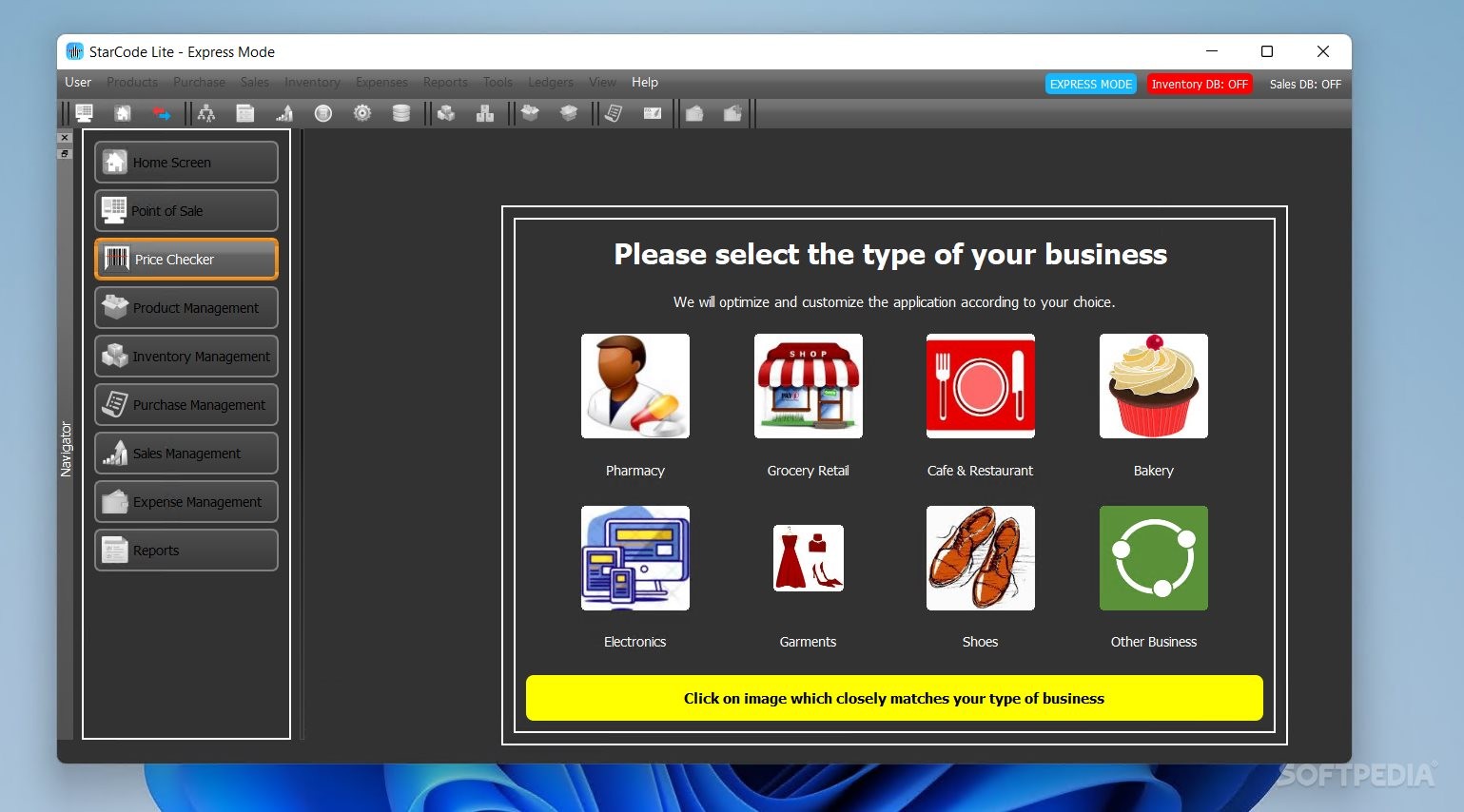The height and width of the screenshot is (812, 1464).
Task: Choose the Shoes image
Action: (x=981, y=558)
